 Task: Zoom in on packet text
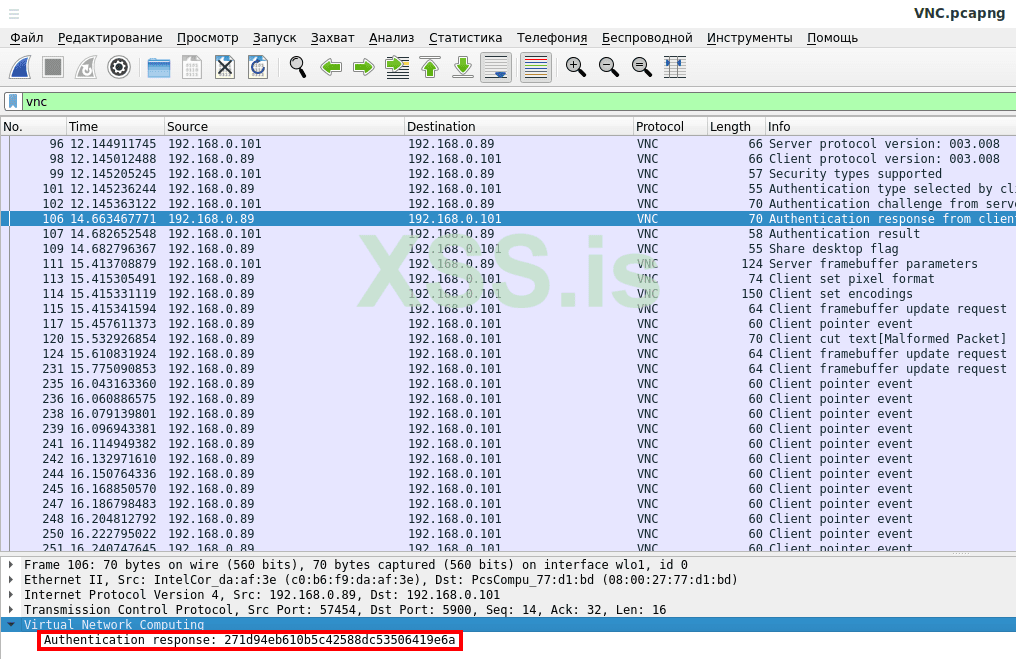575,68
